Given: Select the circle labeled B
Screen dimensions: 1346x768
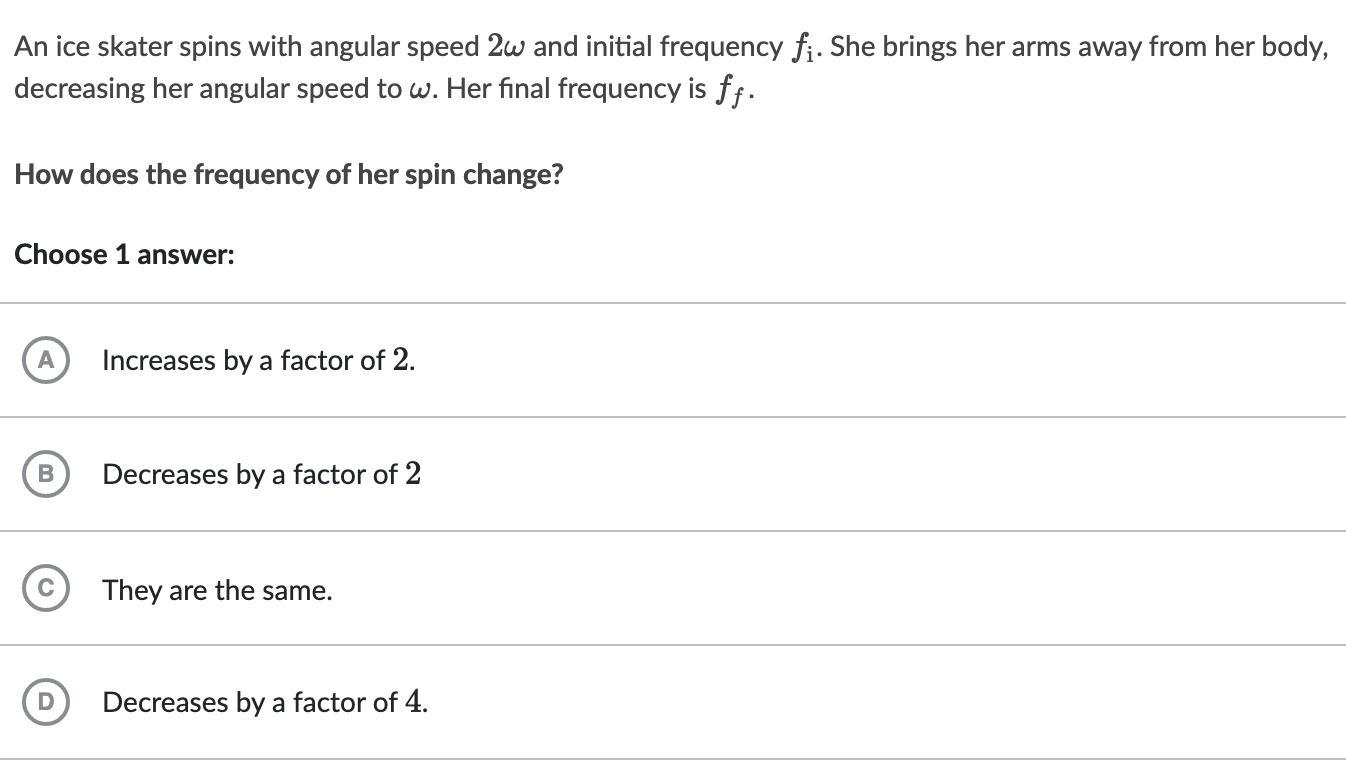Looking at the screenshot, I should pyautogui.click(x=45, y=474).
